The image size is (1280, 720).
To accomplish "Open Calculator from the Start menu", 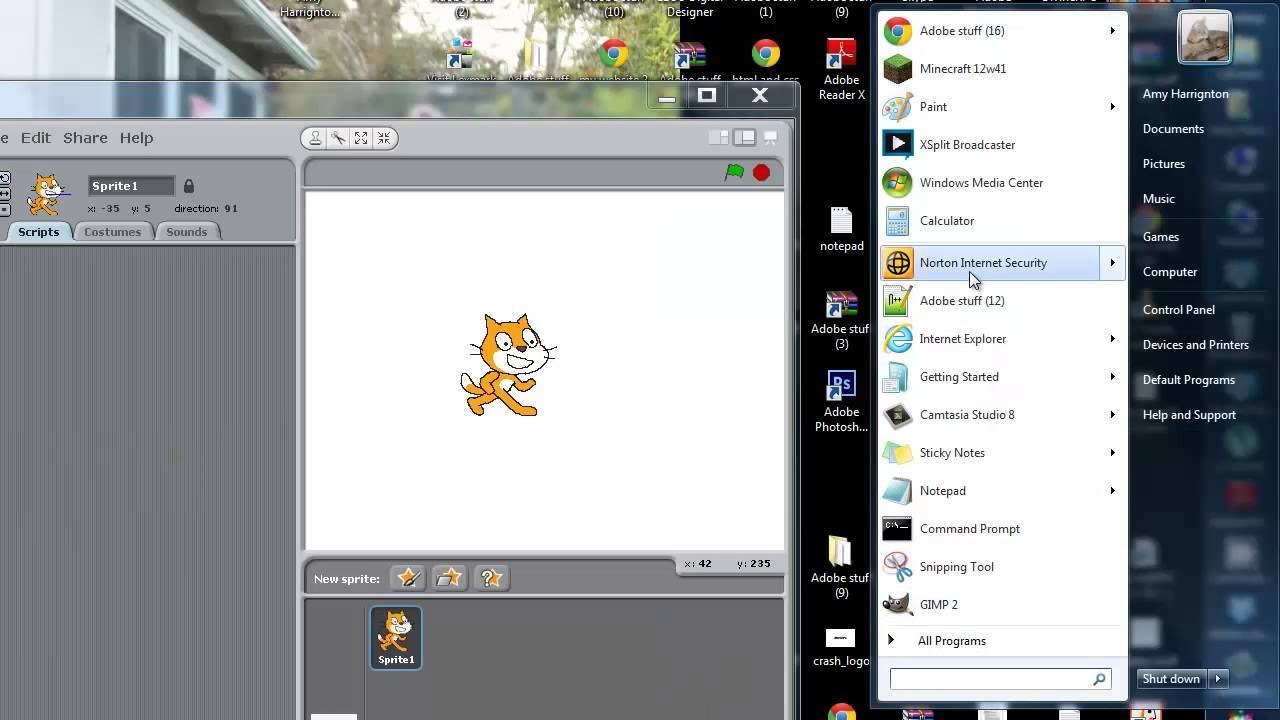I will pyautogui.click(x=1003, y=221).
